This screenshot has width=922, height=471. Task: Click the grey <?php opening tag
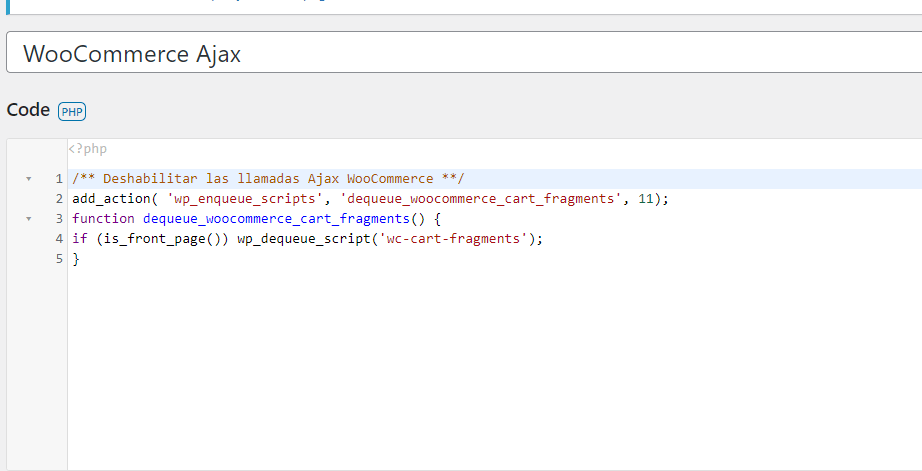[88, 149]
